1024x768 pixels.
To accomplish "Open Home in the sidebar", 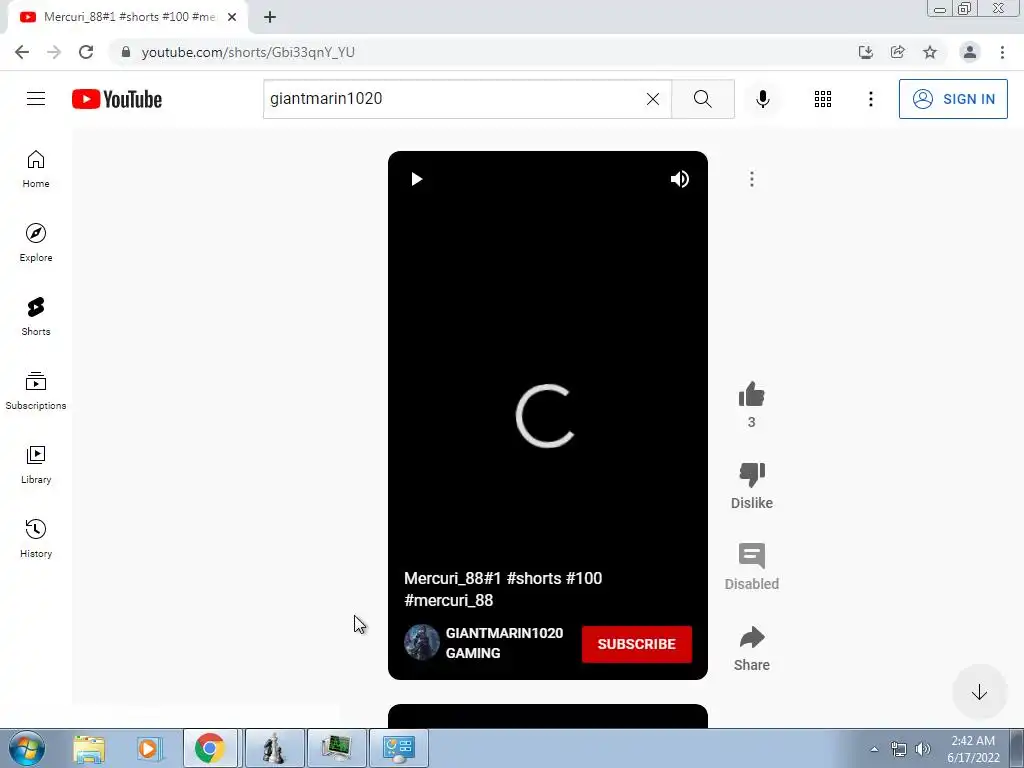I will (36, 169).
